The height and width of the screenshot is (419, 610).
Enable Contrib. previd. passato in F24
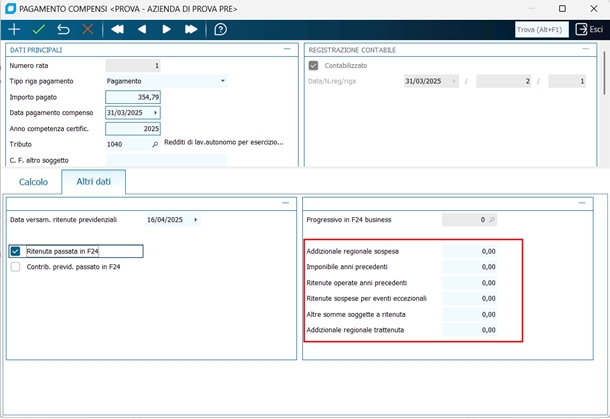click(x=15, y=267)
